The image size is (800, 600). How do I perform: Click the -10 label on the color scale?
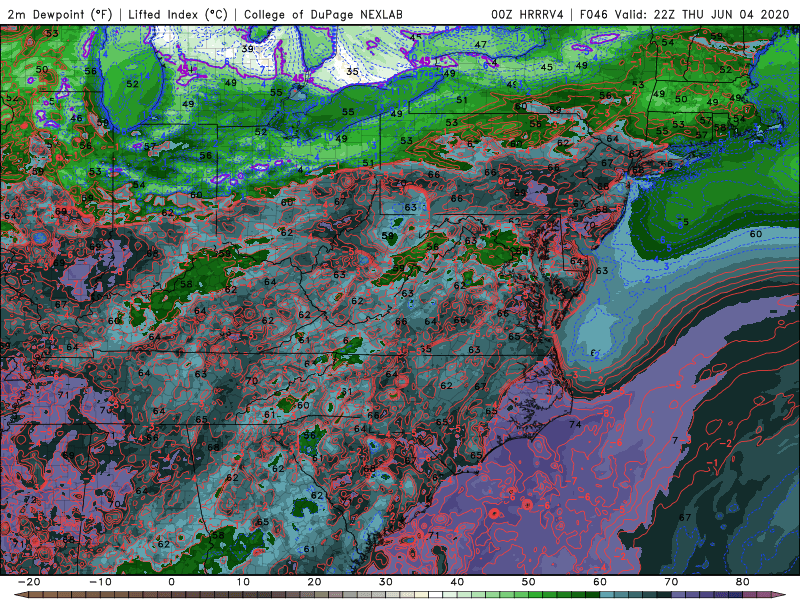100,582
